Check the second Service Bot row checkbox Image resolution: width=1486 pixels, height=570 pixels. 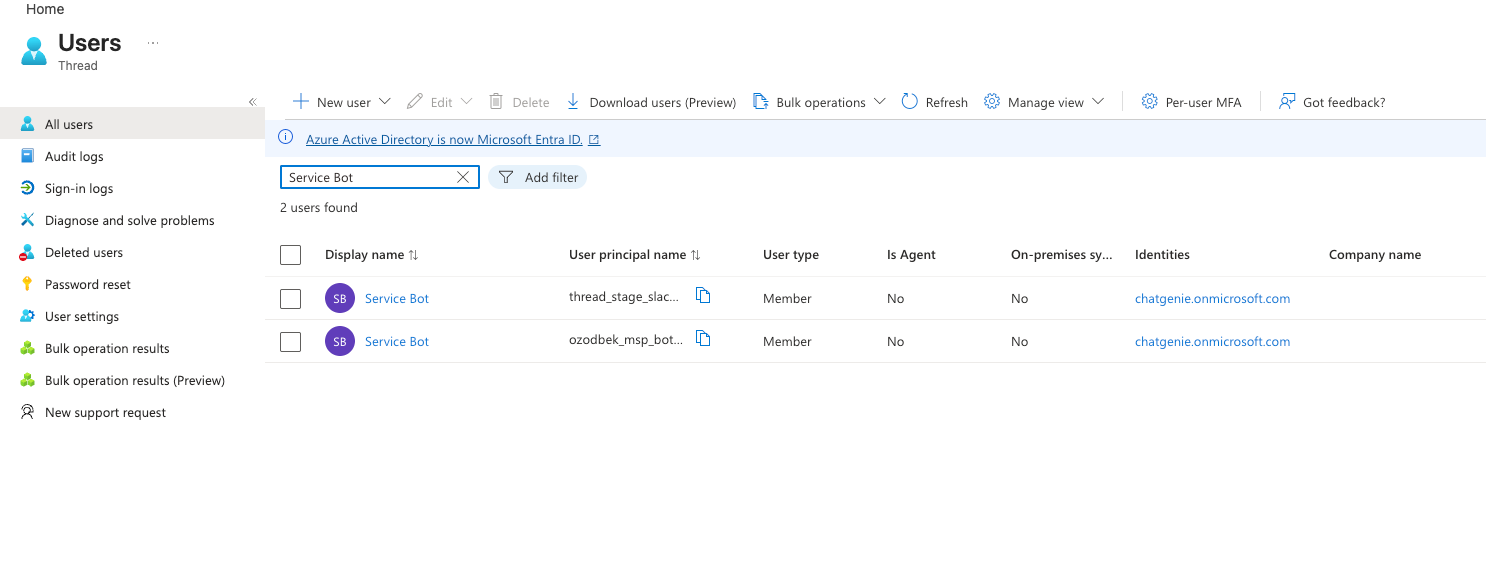coord(291,341)
